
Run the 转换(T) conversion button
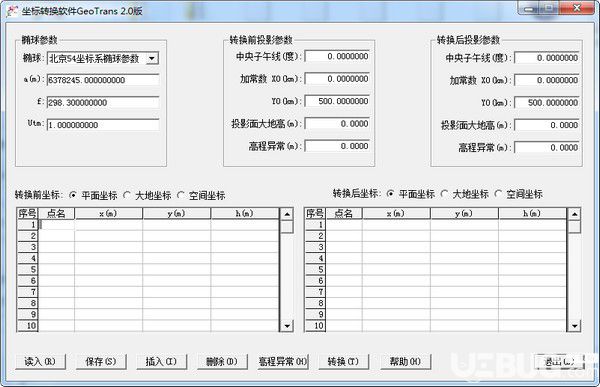click(x=343, y=361)
